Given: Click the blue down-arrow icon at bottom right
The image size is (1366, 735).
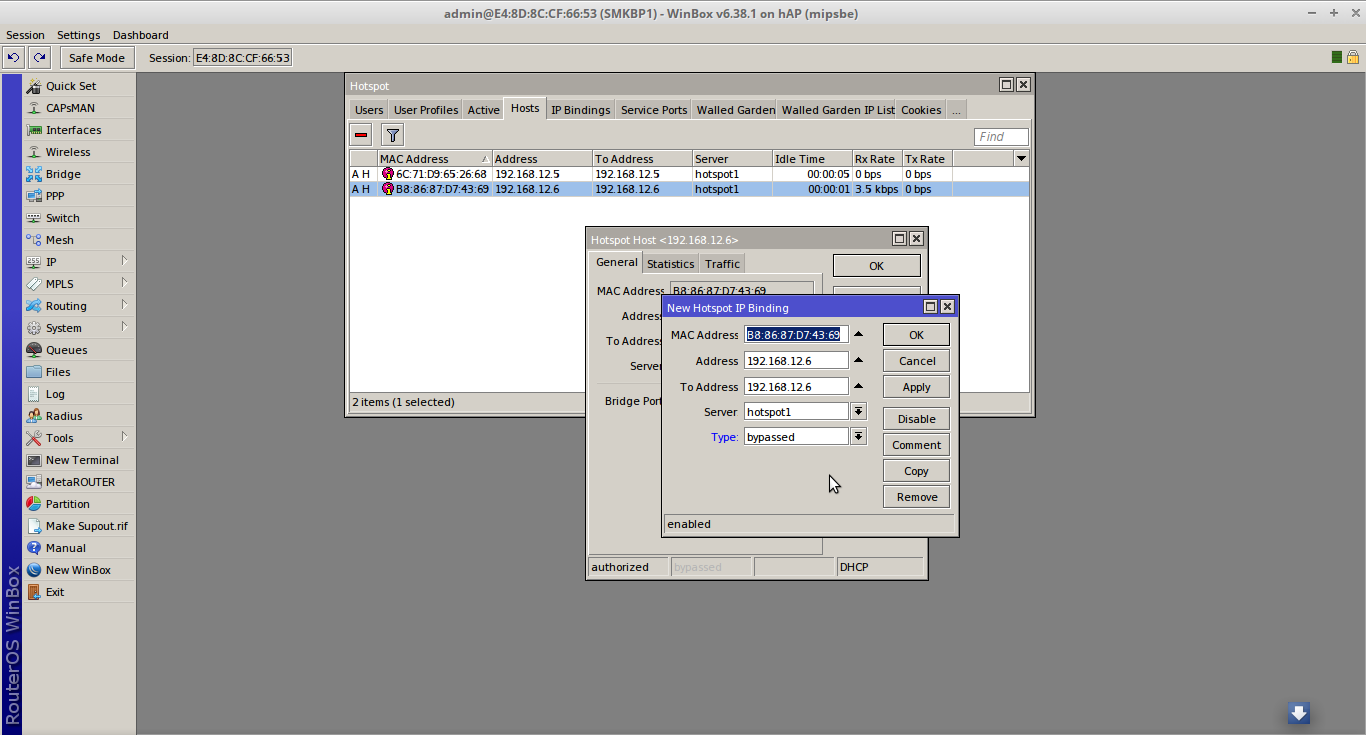Looking at the screenshot, I should [x=1298, y=713].
